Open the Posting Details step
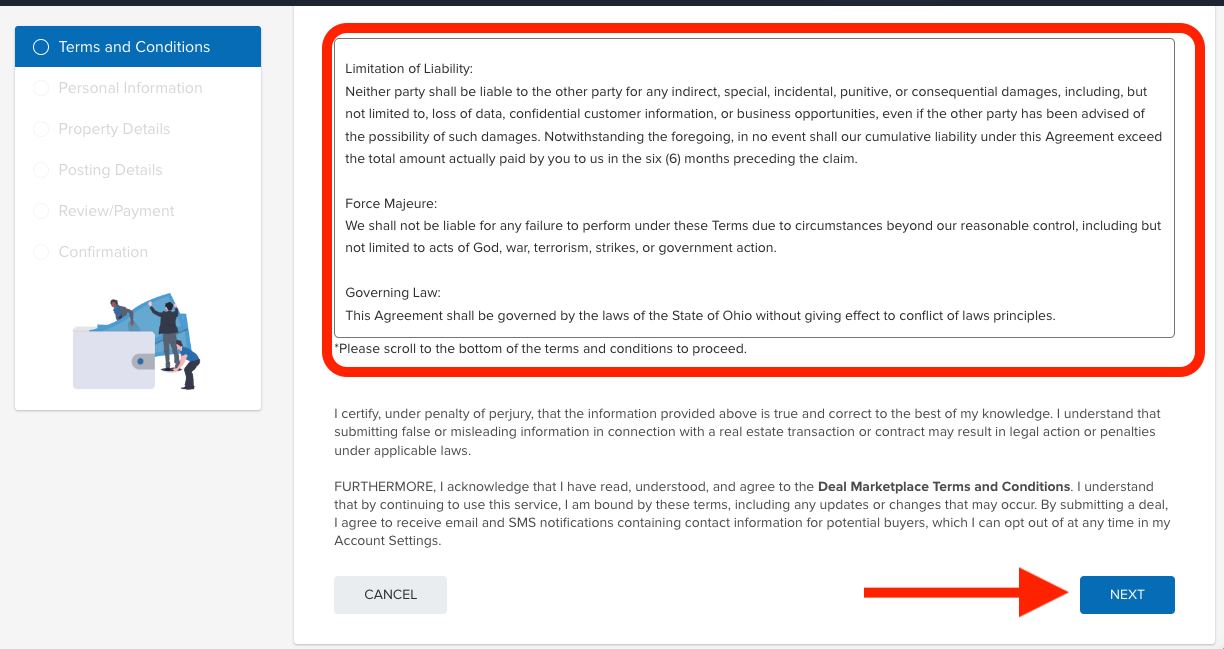Screen dimensions: 1224x649 pos(110,170)
